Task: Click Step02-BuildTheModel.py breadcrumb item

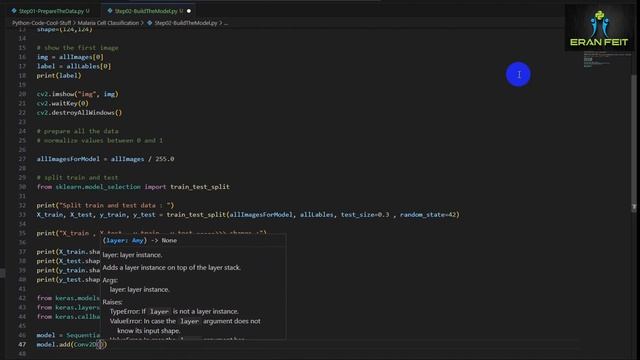Action: [x=186, y=23]
